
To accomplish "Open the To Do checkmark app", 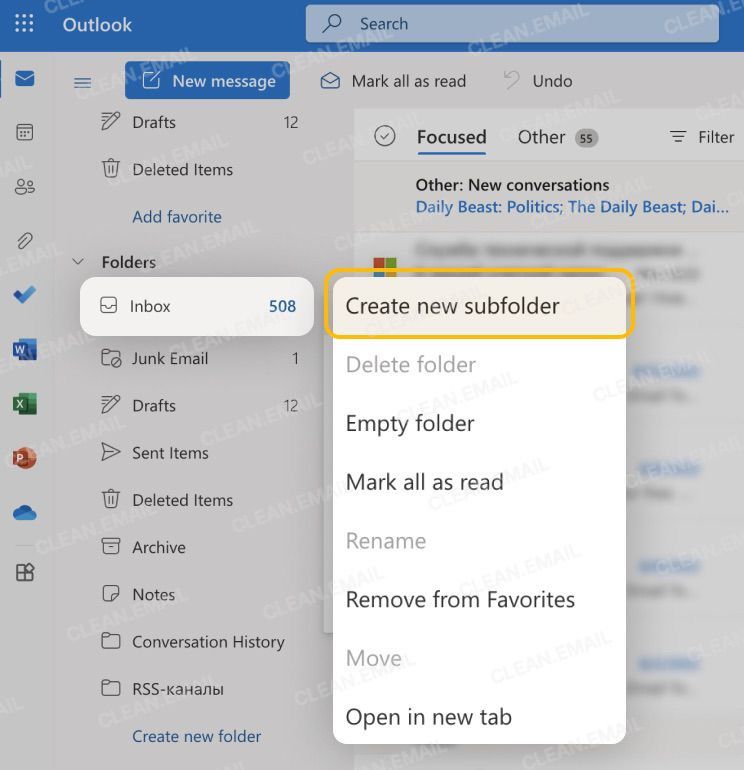I will [x=25, y=295].
